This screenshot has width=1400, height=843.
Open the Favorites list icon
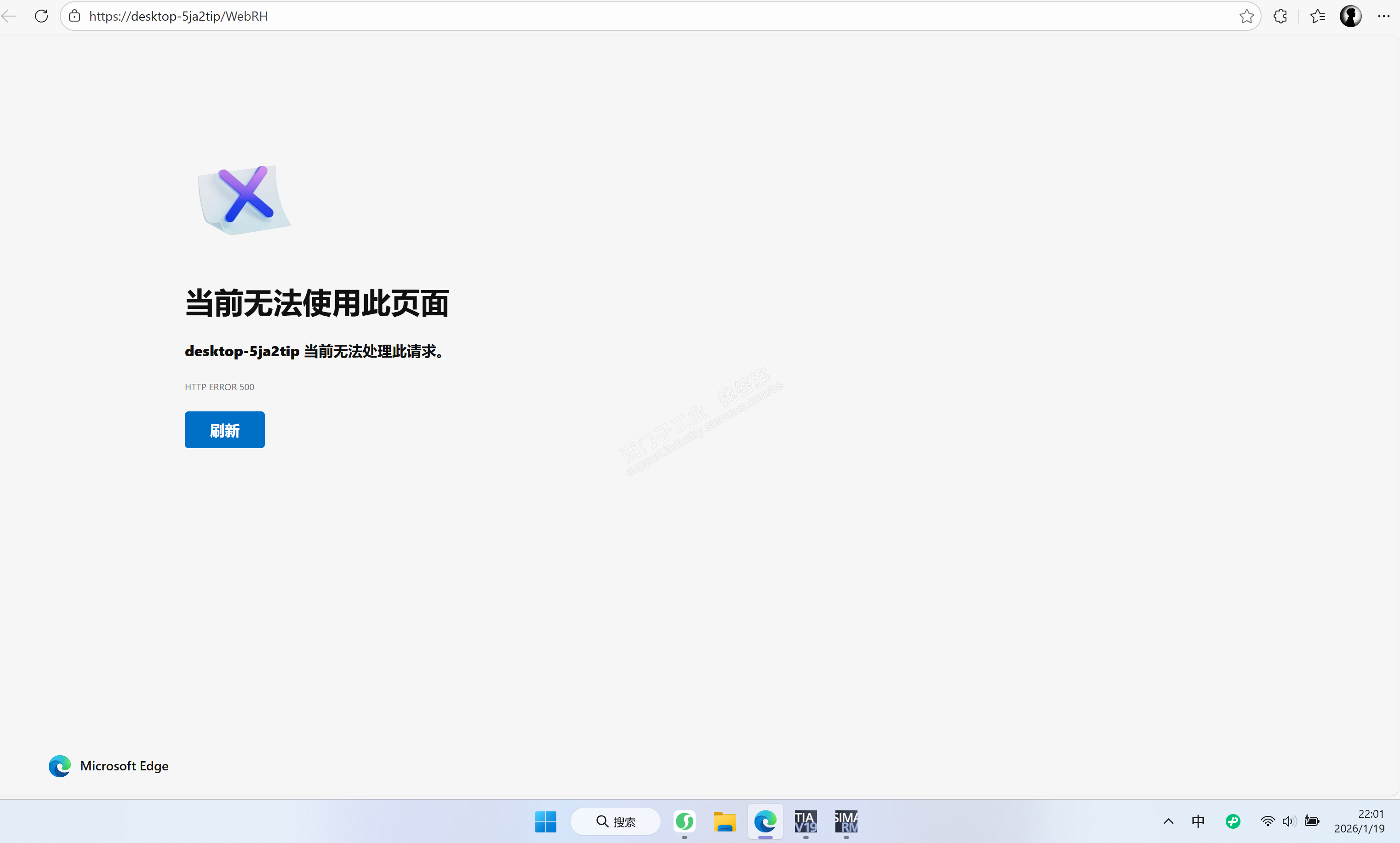point(1318,16)
